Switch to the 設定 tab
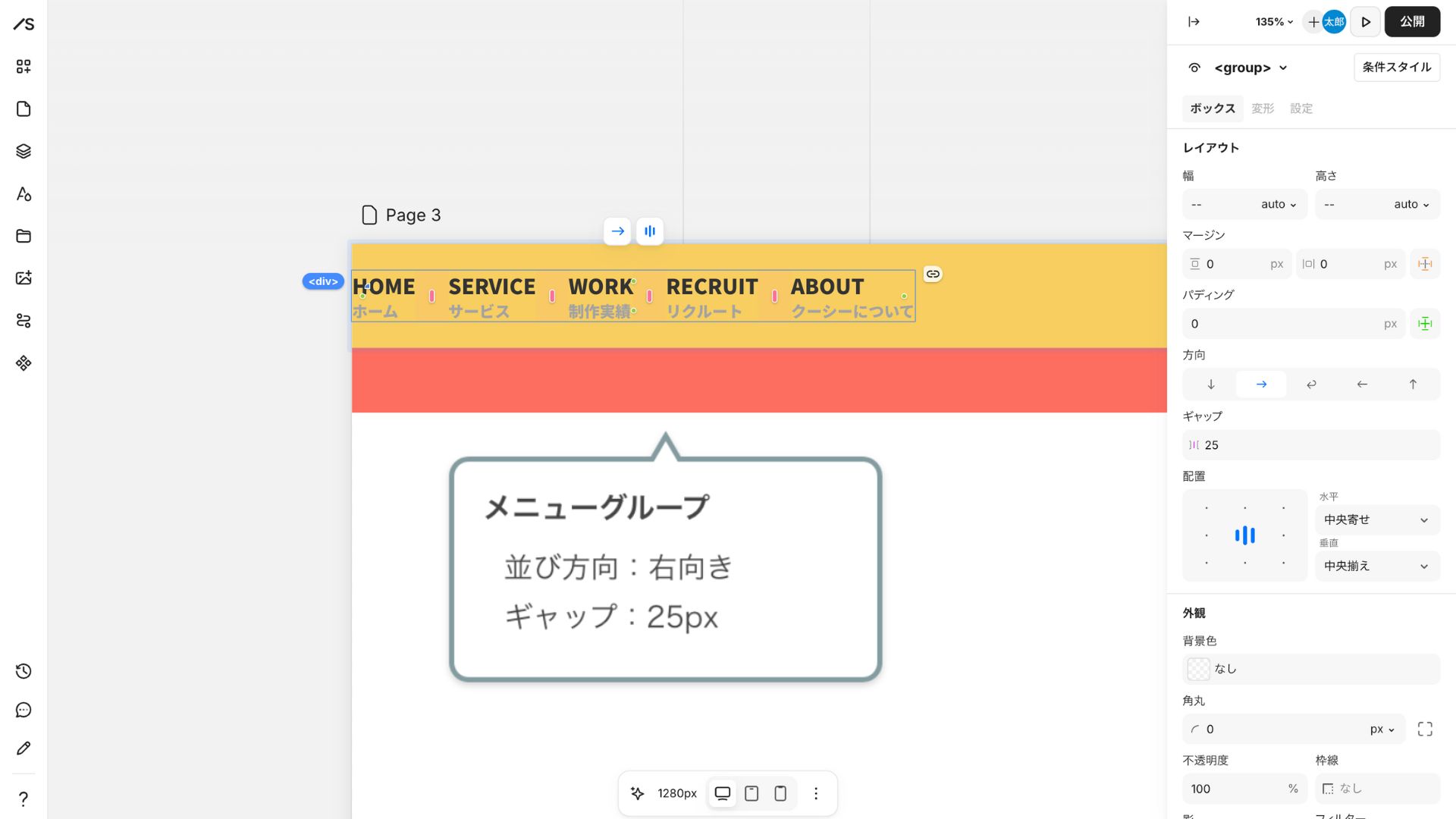The height and width of the screenshot is (819, 1456). click(x=1301, y=108)
